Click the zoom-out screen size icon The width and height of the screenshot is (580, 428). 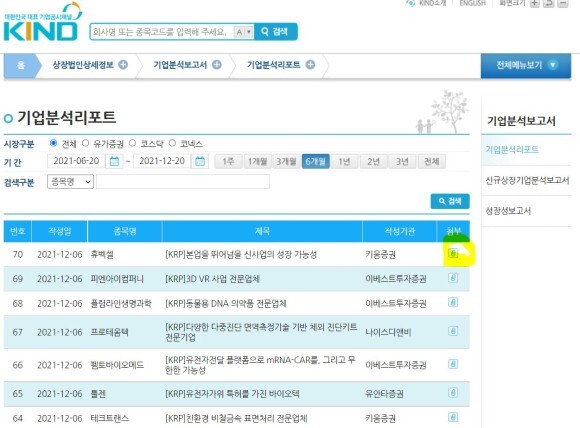click(563, 3)
